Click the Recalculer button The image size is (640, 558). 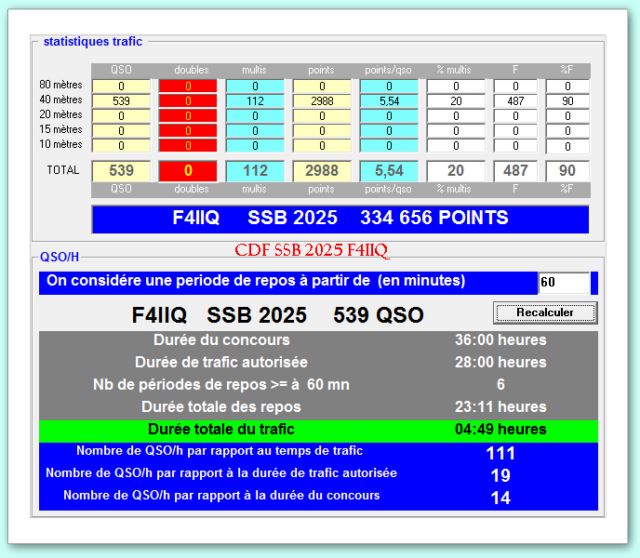click(544, 312)
